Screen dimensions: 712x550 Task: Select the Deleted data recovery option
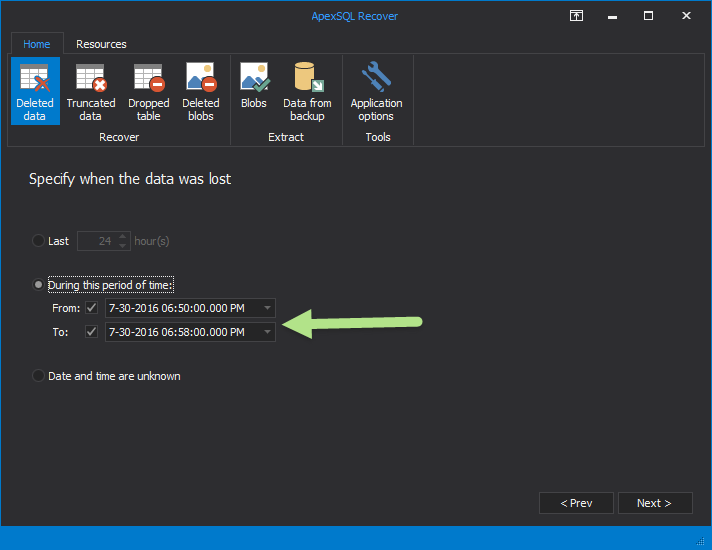(x=35, y=91)
